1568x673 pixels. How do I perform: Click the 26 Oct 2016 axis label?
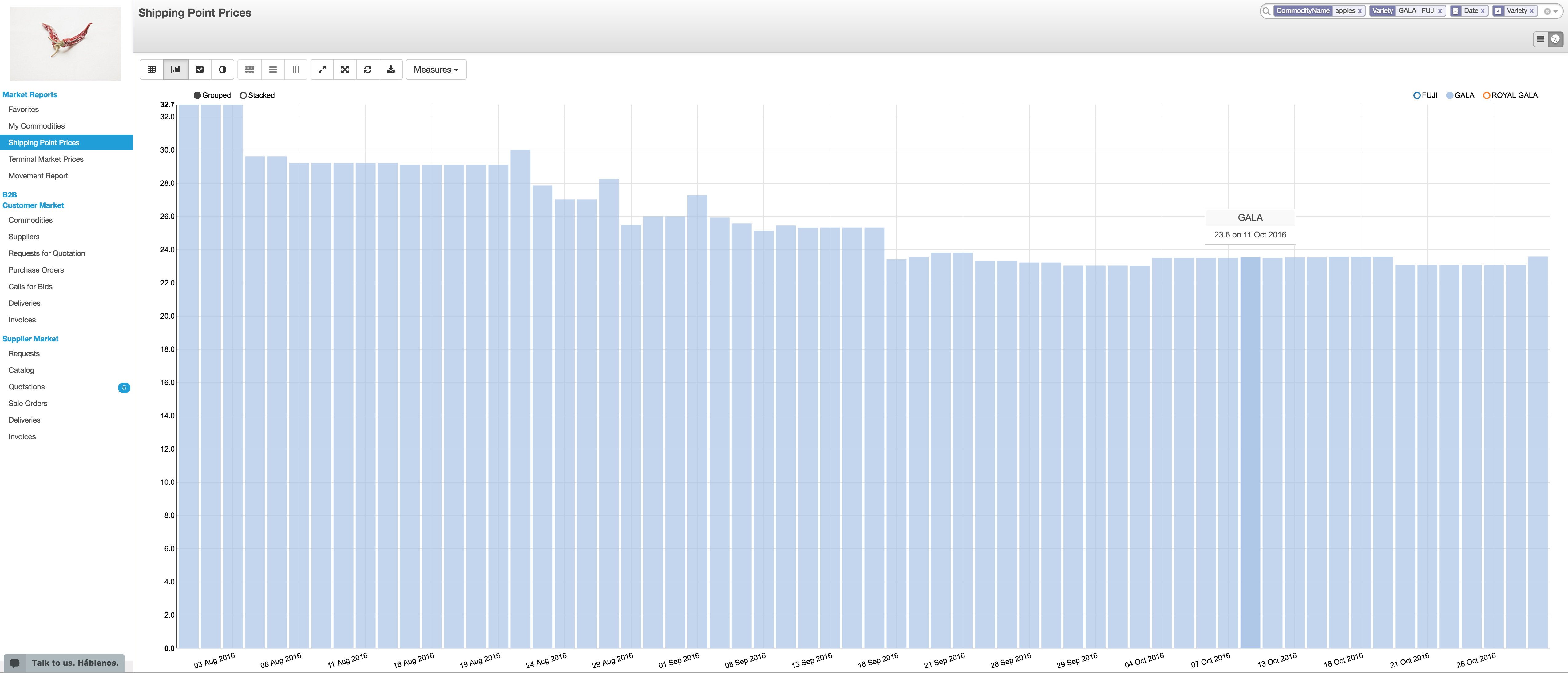[1475, 660]
